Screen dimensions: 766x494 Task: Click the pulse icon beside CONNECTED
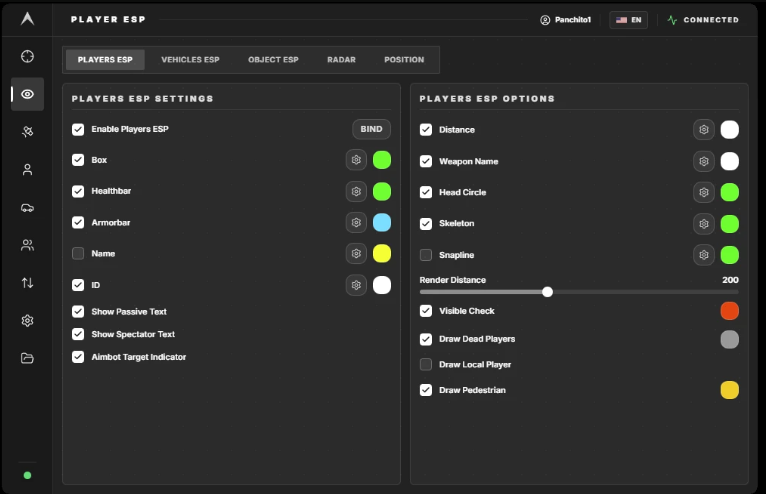pos(673,20)
